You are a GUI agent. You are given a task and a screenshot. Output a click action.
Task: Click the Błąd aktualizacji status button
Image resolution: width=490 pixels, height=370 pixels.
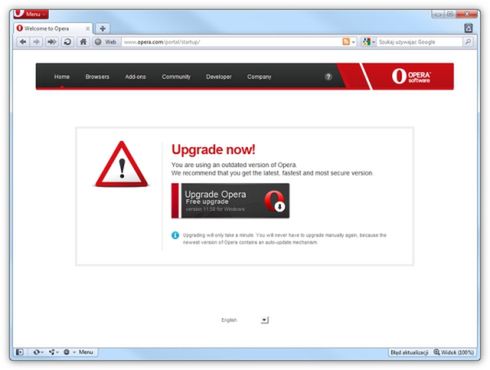click(x=409, y=352)
